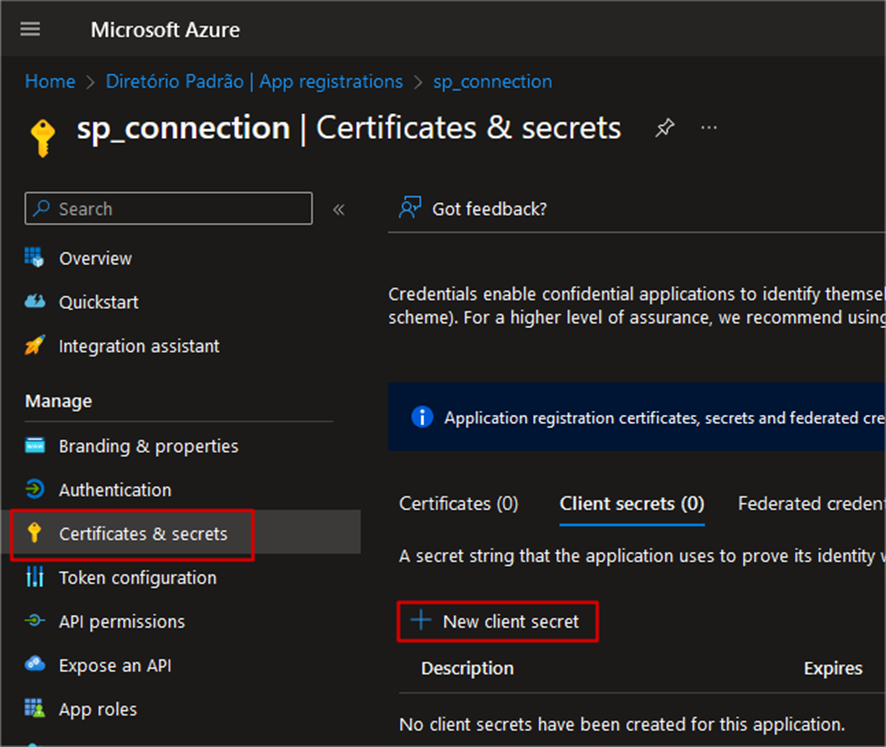
Task: Sort by Description column header
Action: (x=468, y=668)
